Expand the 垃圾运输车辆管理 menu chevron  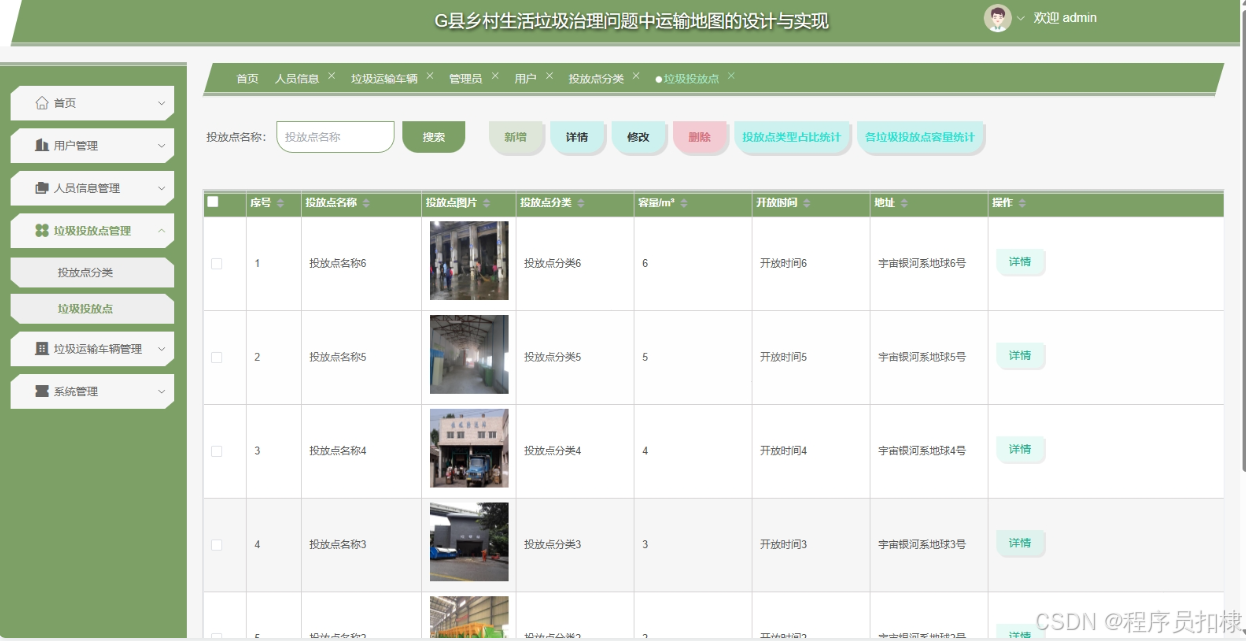[161, 349]
